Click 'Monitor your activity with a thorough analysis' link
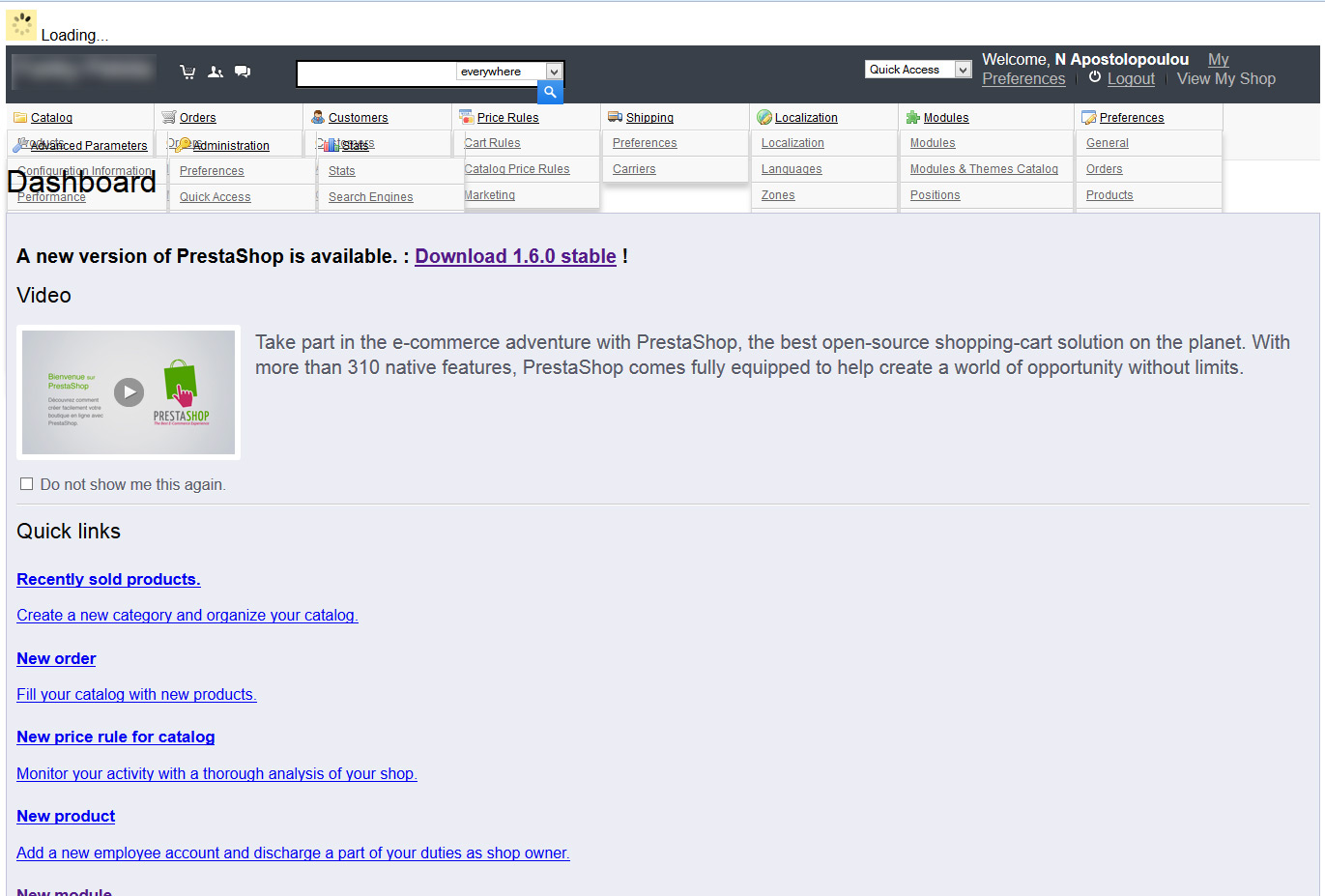This screenshot has width=1325, height=896. point(216,773)
